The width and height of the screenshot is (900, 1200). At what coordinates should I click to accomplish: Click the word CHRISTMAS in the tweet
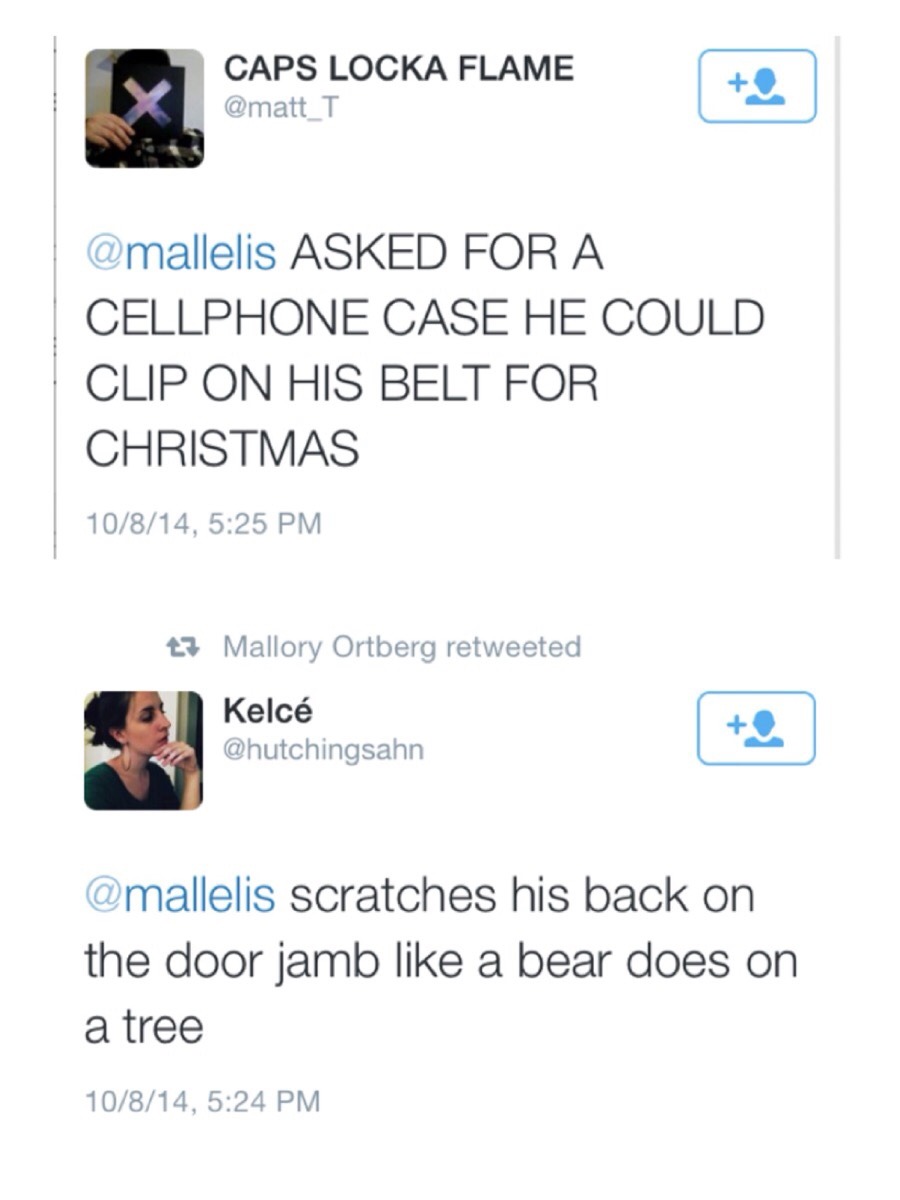pyautogui.click(x=222, y=449)
